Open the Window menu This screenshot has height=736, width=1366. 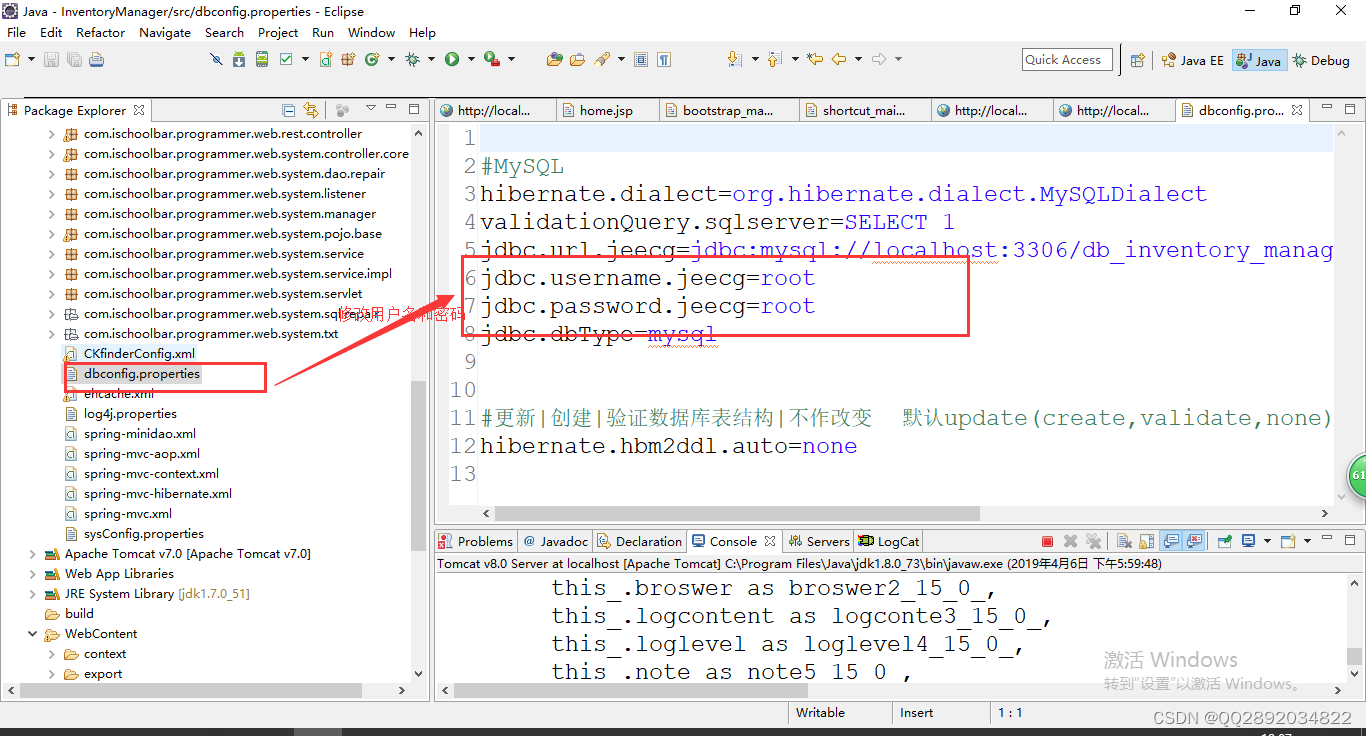point(371,32)
